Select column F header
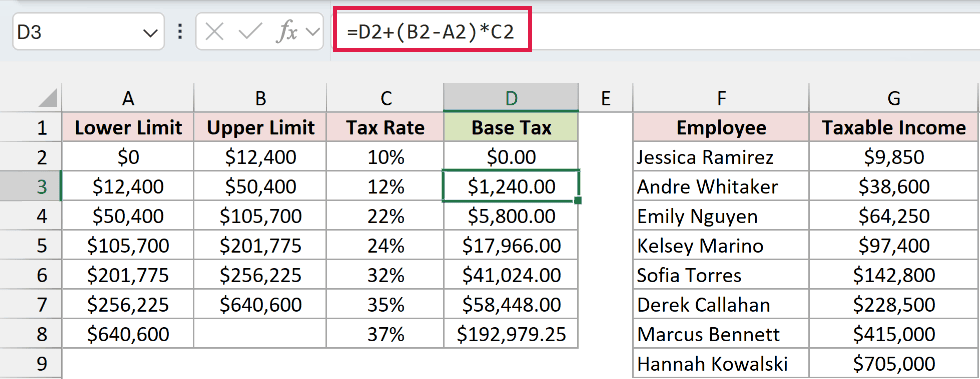Image resolution: width=980 pixels, height=379 pixels. coord(721,98)
